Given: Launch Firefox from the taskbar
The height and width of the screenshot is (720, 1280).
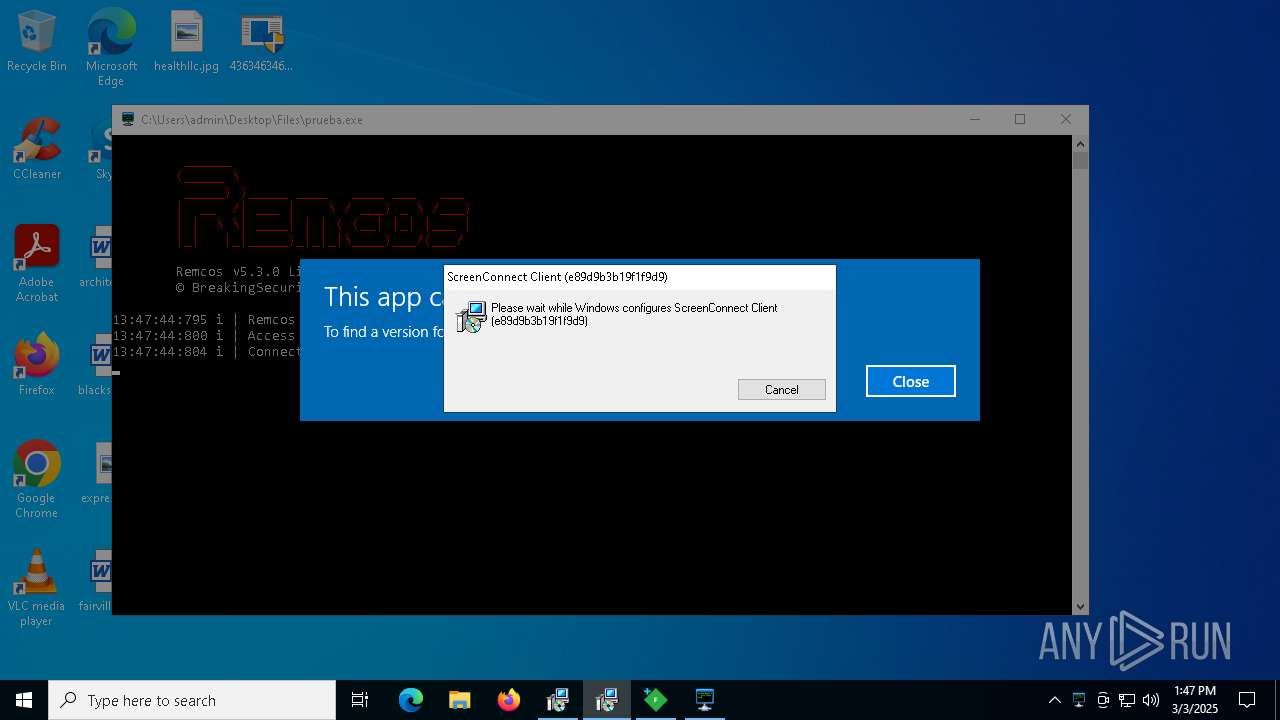Looking at the screenshot, I should click(508, 700).
